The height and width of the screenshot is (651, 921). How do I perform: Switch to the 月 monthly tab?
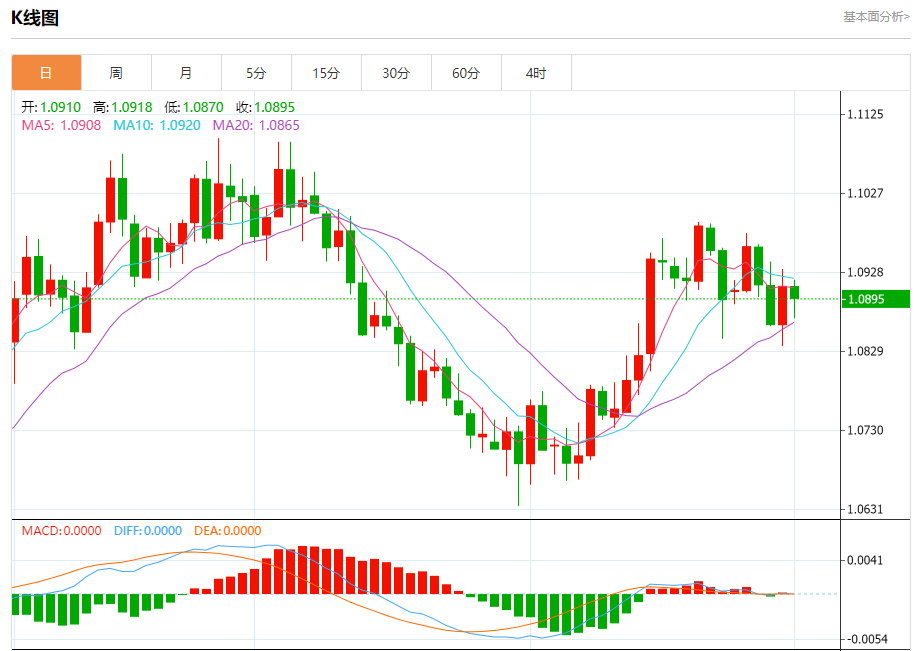186,73
